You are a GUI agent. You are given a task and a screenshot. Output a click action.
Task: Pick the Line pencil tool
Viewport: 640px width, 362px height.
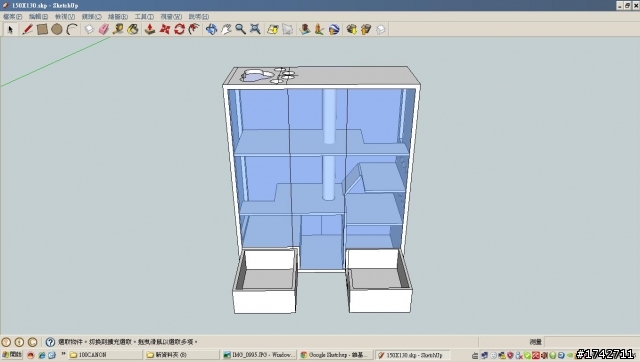(x=27, y=29)
